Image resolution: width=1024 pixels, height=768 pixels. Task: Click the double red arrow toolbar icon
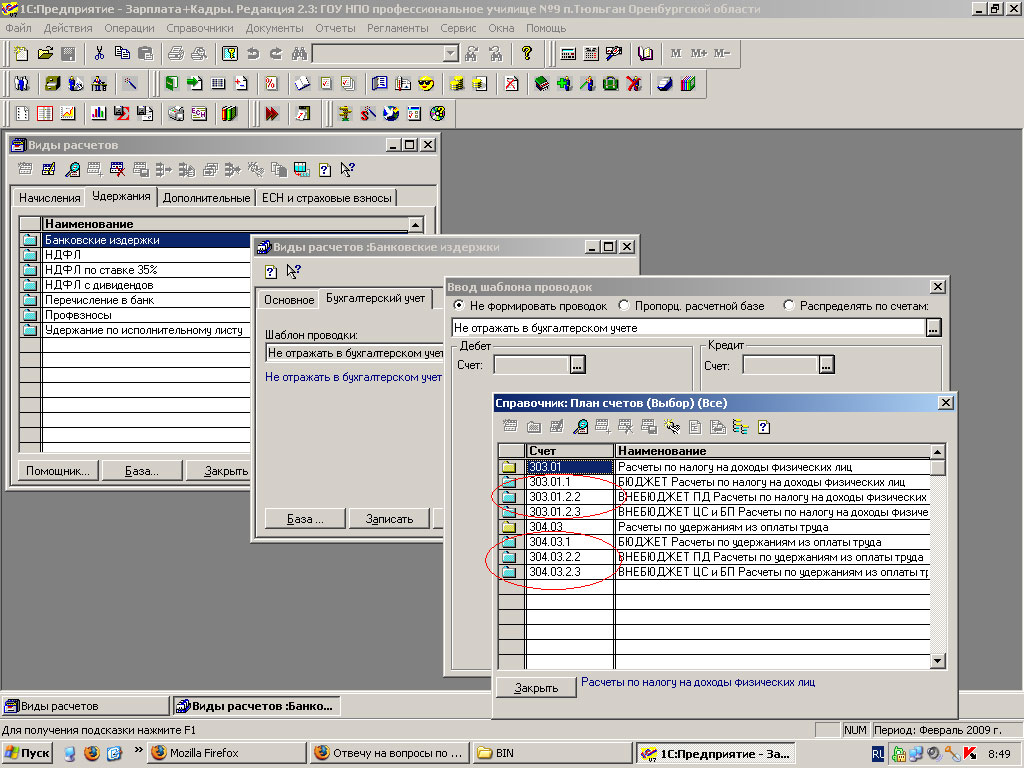[x=271, y=113]
